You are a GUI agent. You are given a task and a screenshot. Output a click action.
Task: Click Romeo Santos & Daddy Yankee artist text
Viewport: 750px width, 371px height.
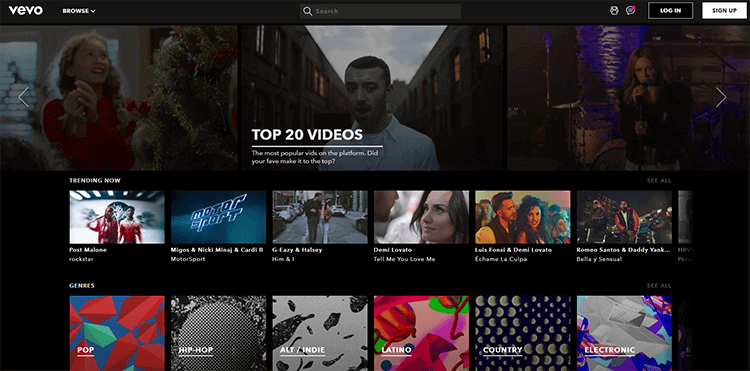click(624, 250)
